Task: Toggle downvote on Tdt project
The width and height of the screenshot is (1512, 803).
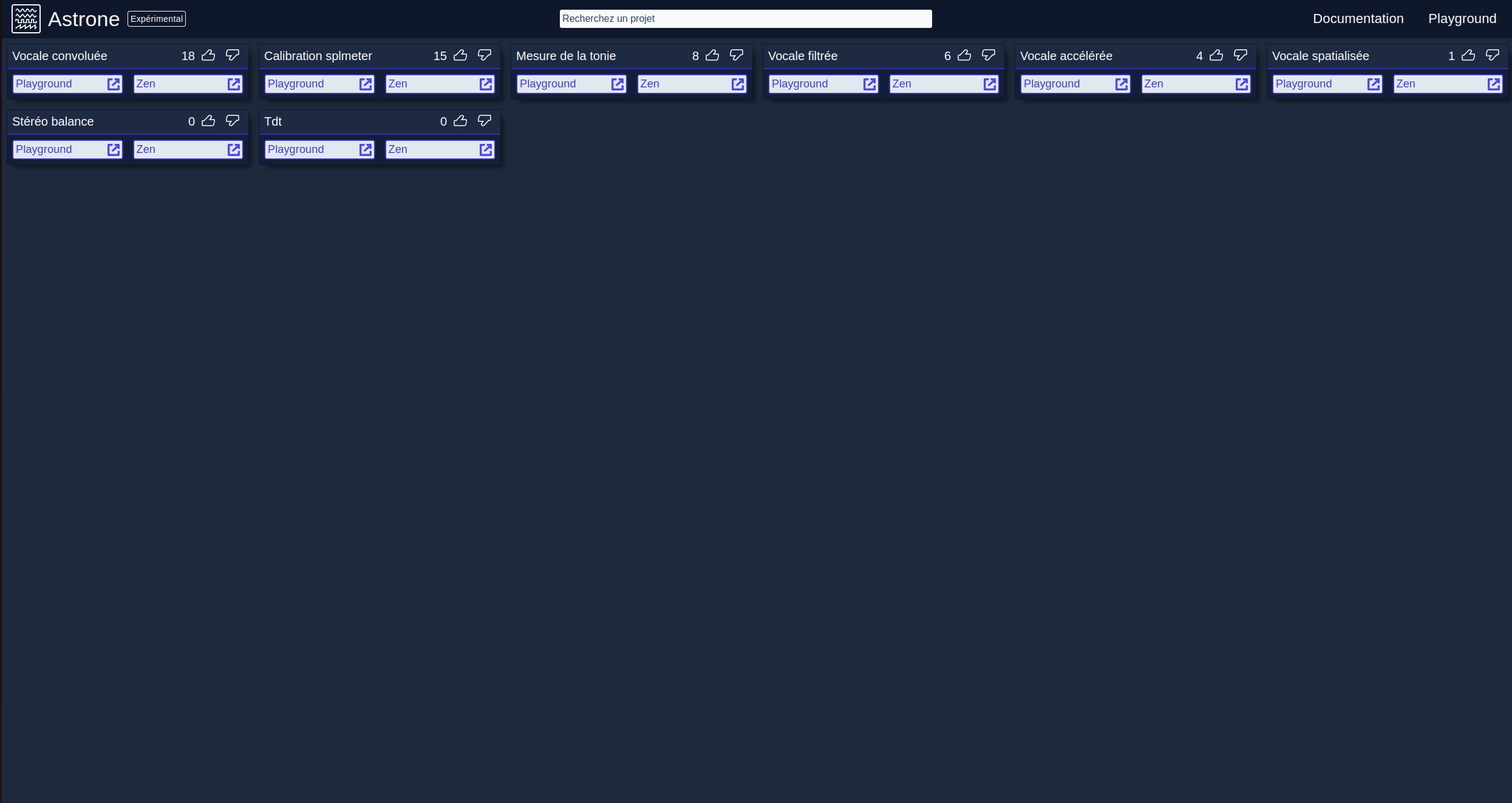Action: 485,121
